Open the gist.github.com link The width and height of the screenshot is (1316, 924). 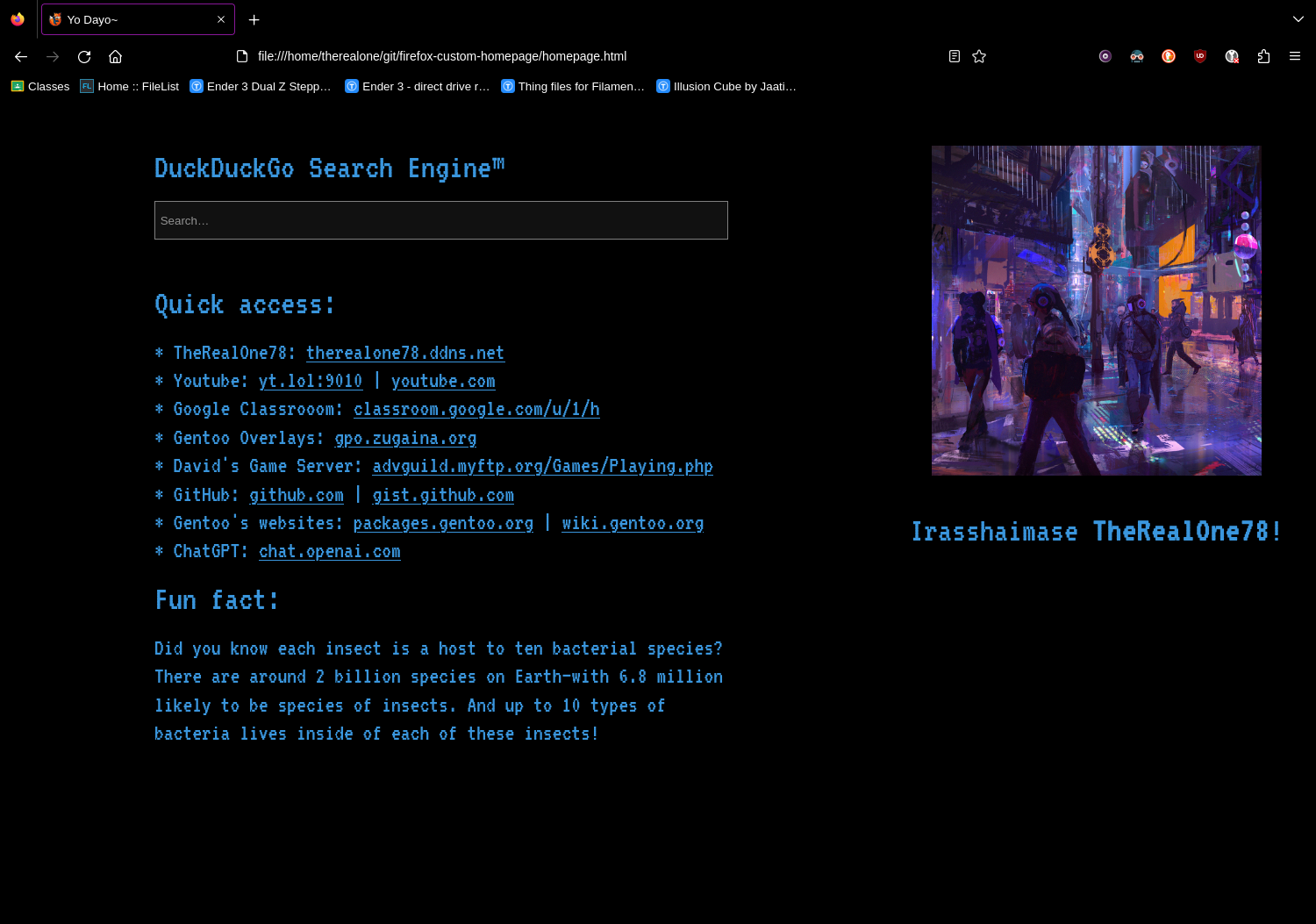[x=443, y=495]
